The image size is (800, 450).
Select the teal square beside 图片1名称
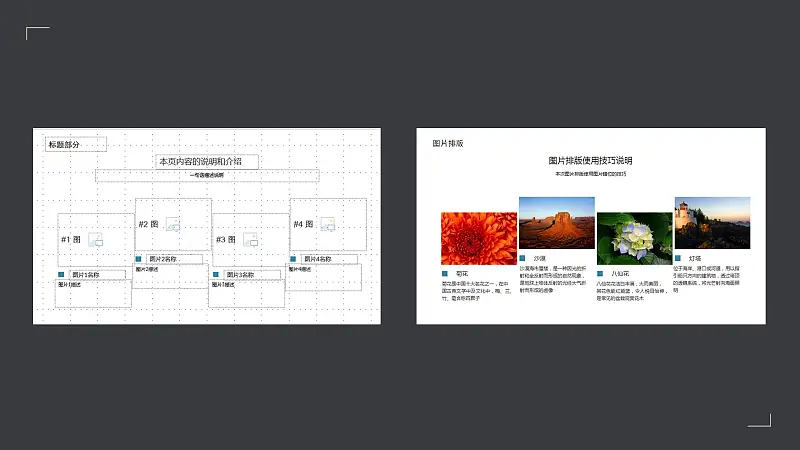point(61,274)
